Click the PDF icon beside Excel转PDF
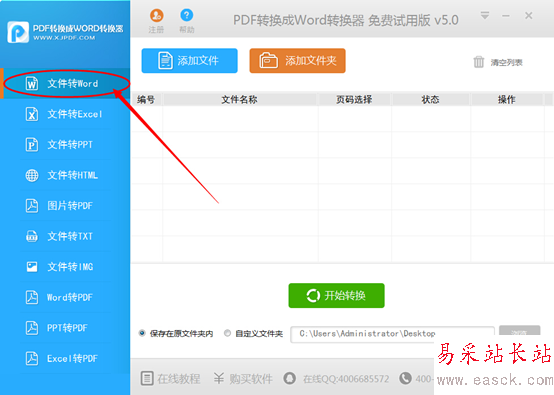 point(32,358)
